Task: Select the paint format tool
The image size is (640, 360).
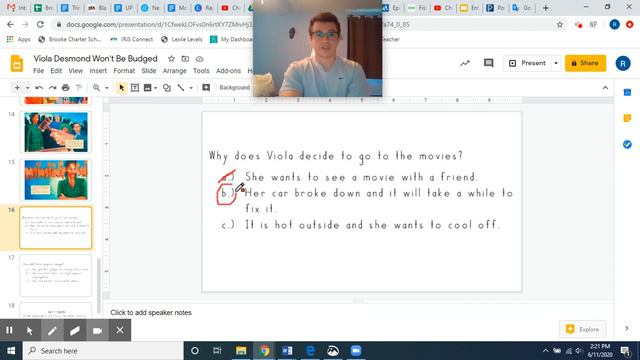Action: pos(79,88)
